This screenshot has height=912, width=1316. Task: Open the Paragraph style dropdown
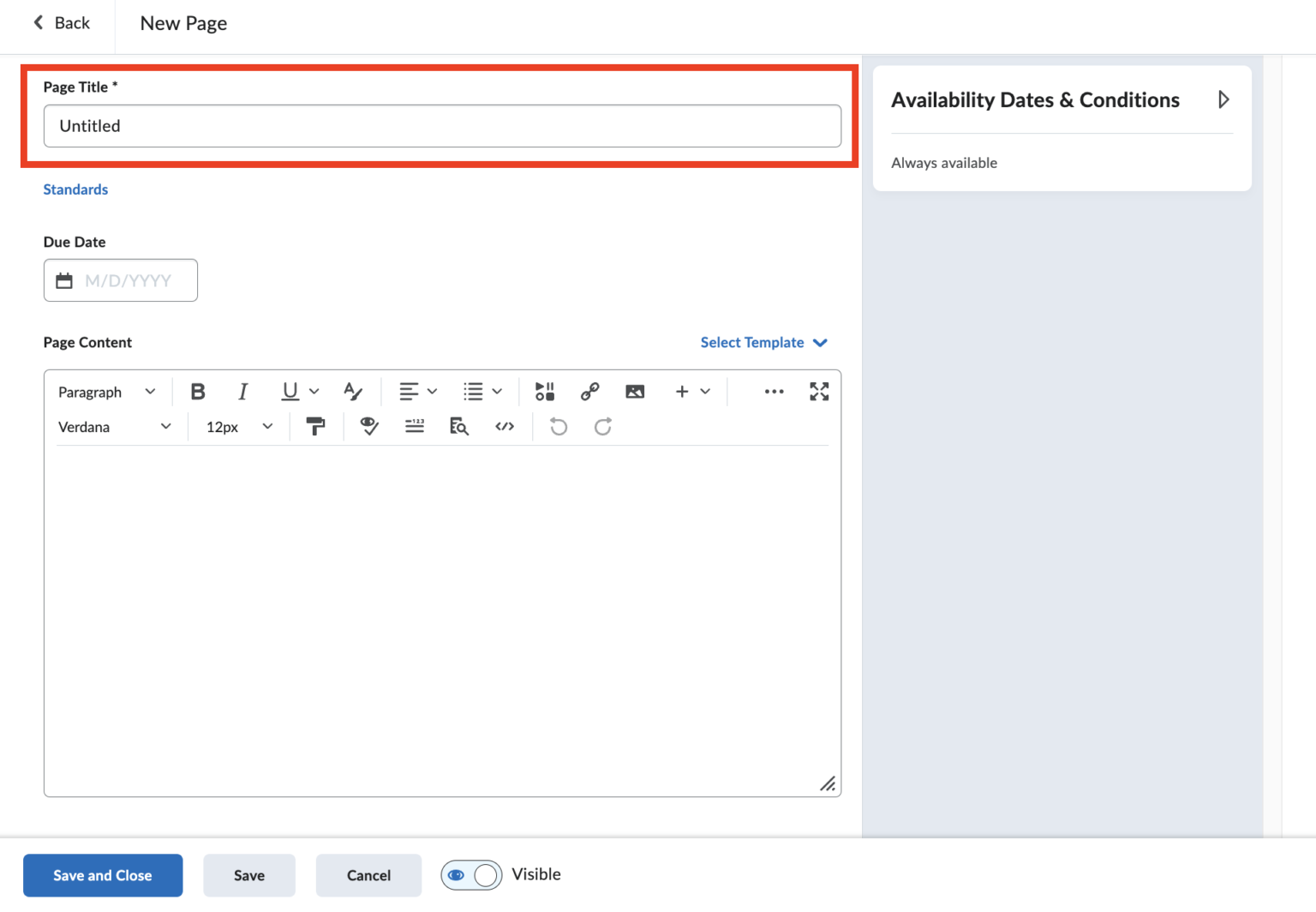coord(105,391)
